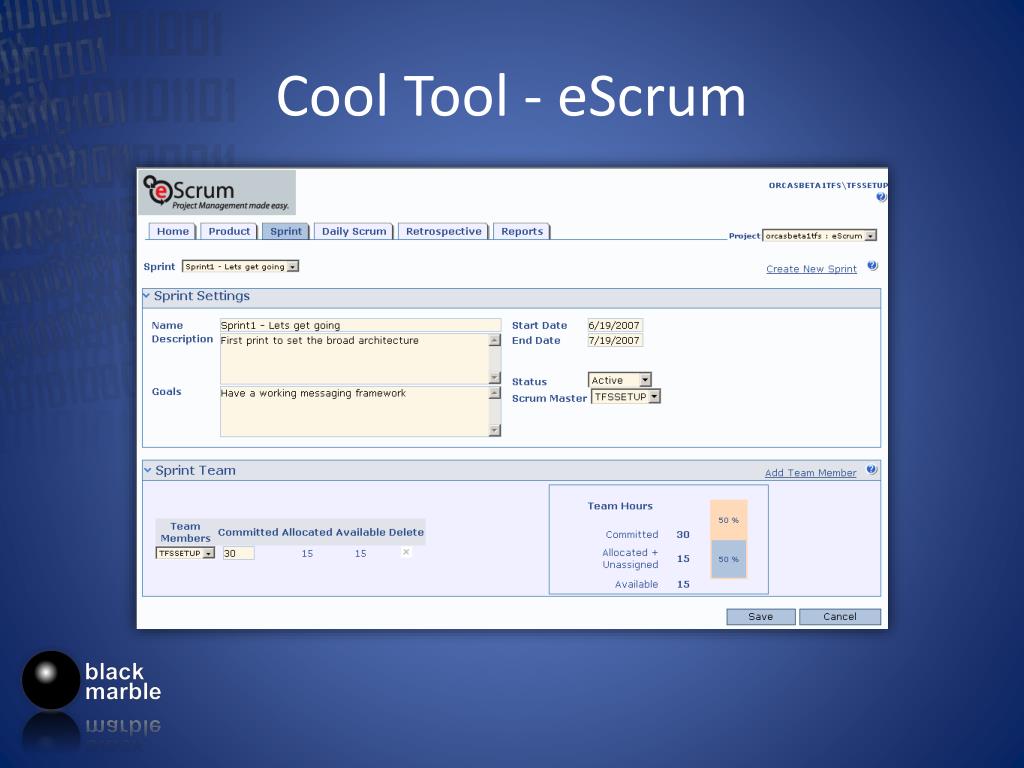Viewport: 1024px width, 768px height.
Task: Click the Create New Sprint link
Action: coord(811,269)
